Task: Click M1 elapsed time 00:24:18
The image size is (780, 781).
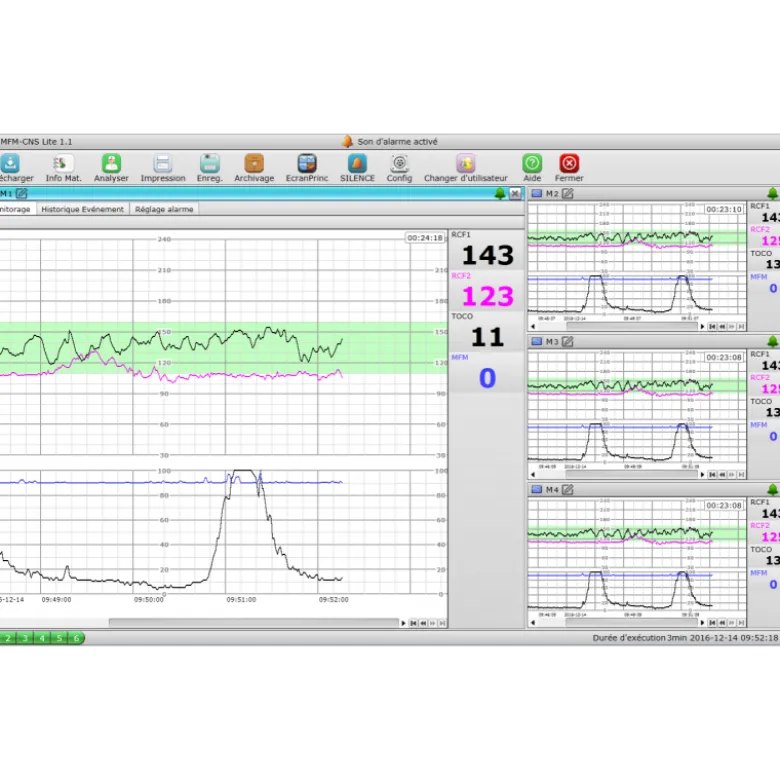Action: (425, 238)
